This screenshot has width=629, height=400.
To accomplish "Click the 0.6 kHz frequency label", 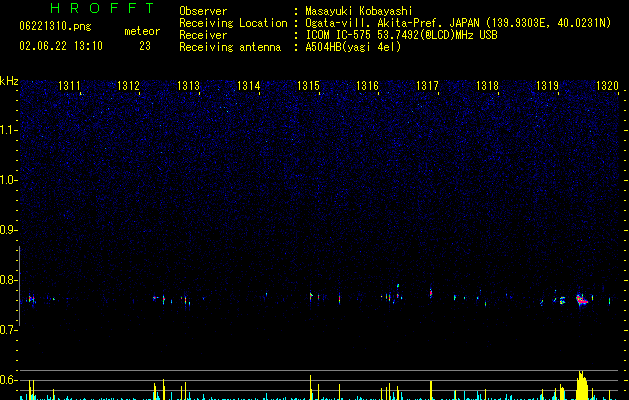I will (x=9, y=380).
